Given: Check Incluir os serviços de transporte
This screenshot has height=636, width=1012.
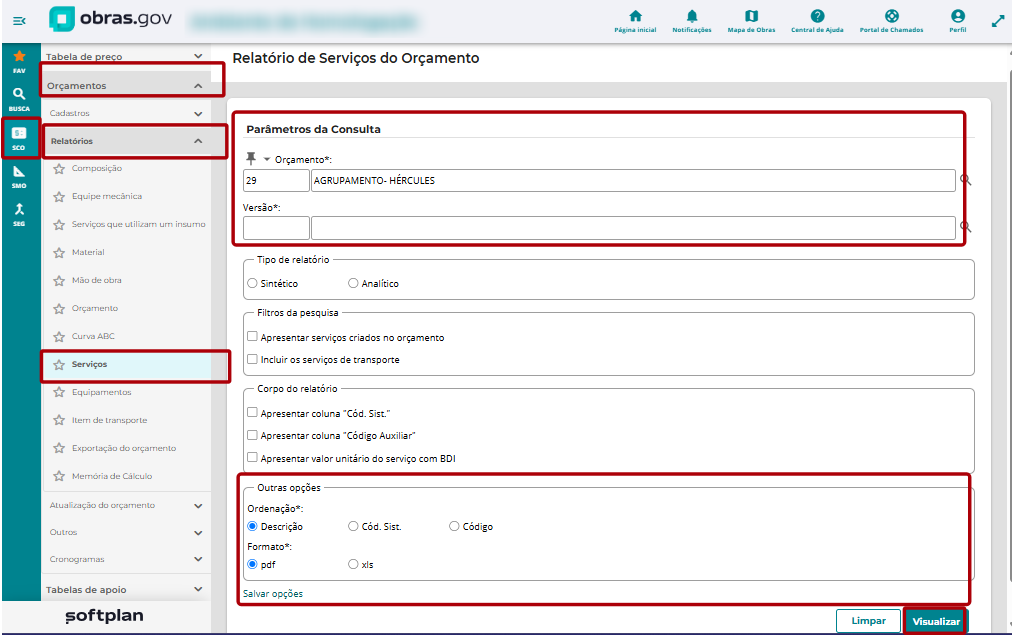Looking at the screenshot, I should (252, 359).
